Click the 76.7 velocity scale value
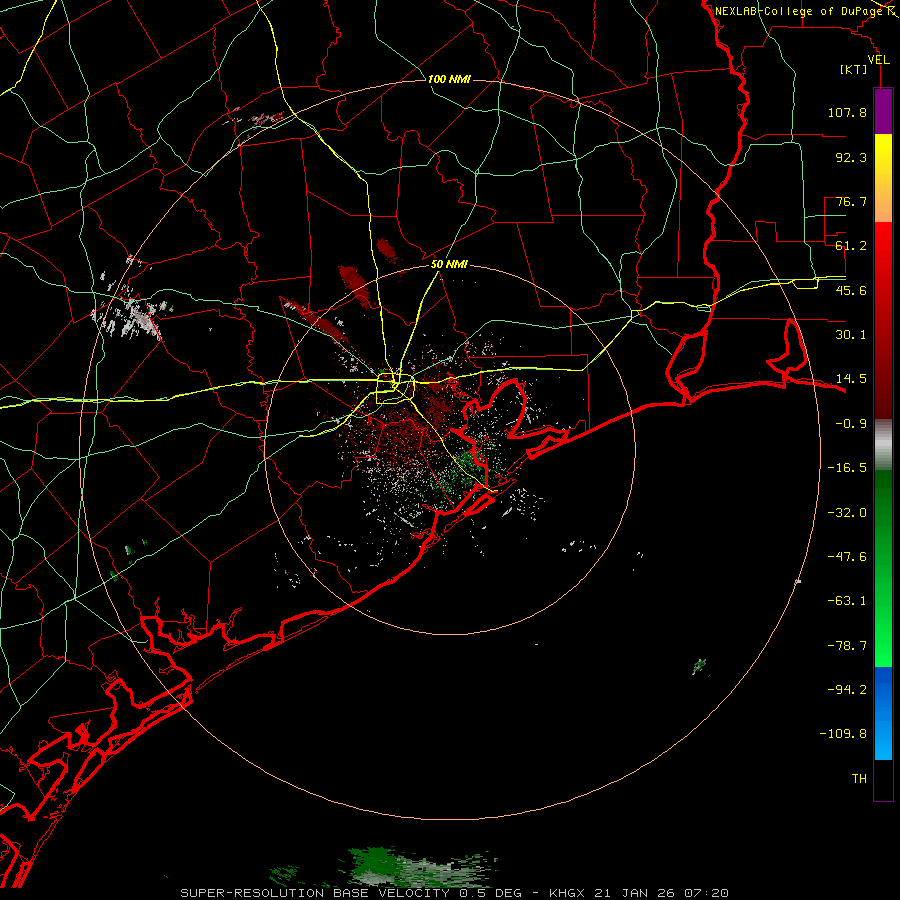 [x=851, y=201]
